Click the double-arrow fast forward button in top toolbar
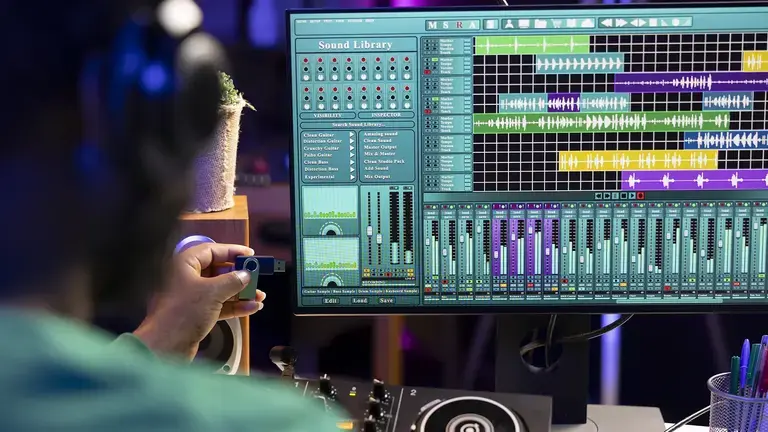 click(x=621, y=23)
